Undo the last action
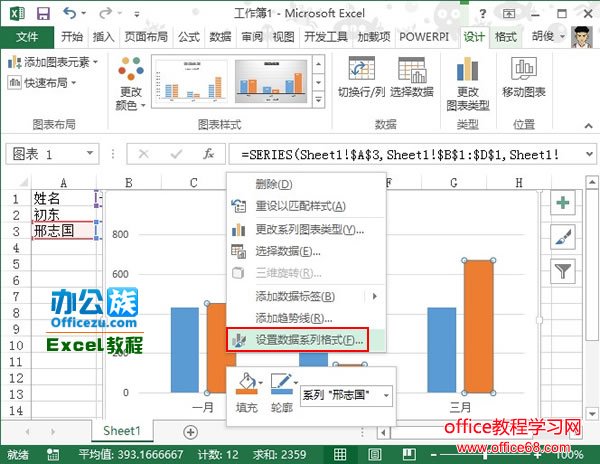This screenshot has height=464, width=600. click(x=70, y=13)
